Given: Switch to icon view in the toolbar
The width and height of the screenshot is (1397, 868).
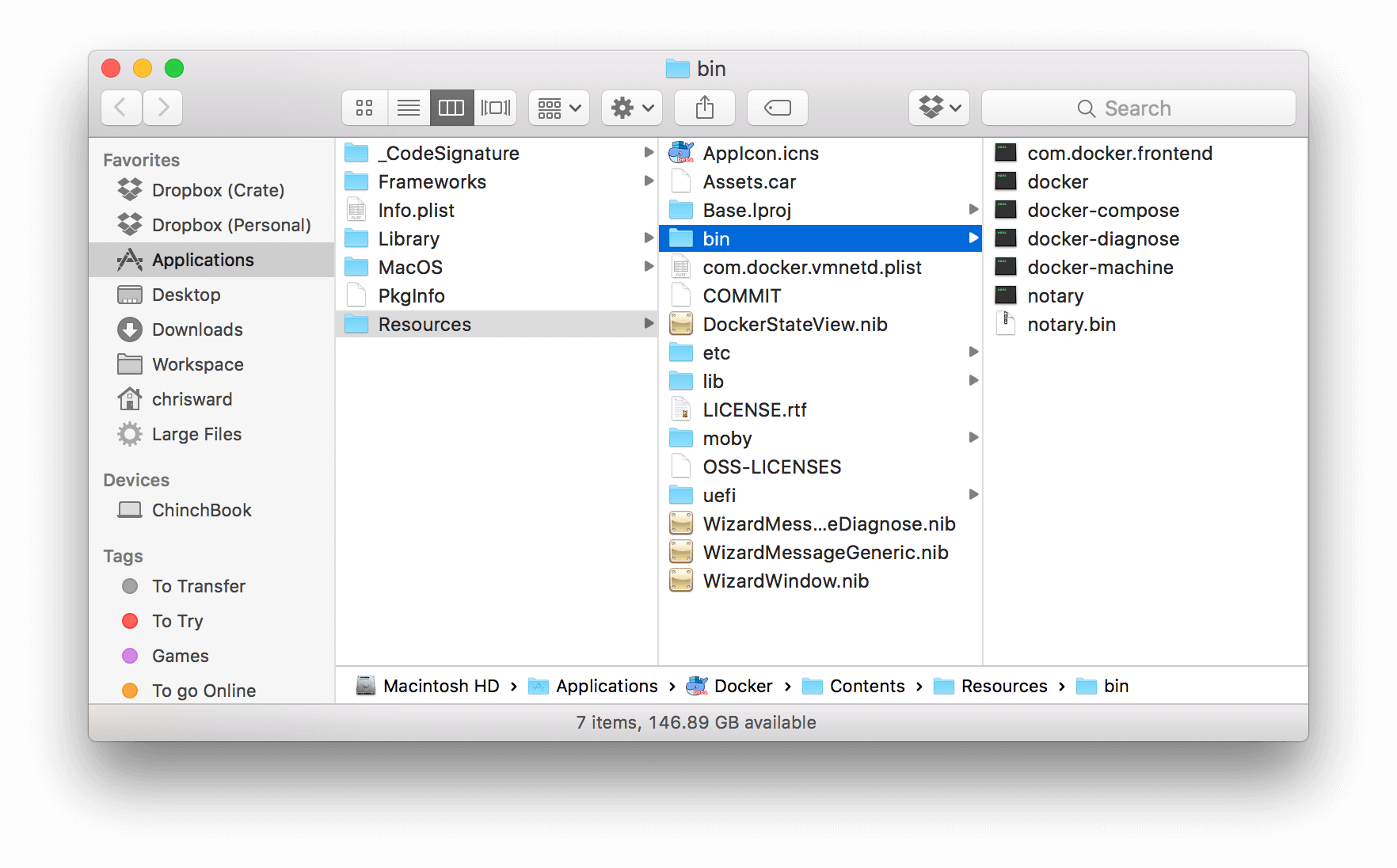Looking at the screenshot, I should pyautogui.click(x=364, y=108).
